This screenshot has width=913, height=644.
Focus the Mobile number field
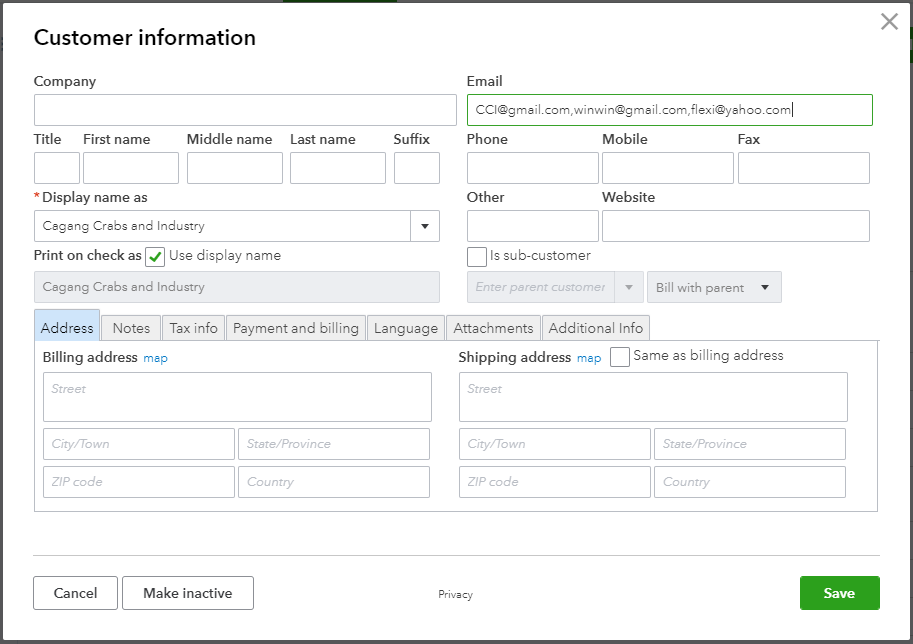[x=668, y=168]
